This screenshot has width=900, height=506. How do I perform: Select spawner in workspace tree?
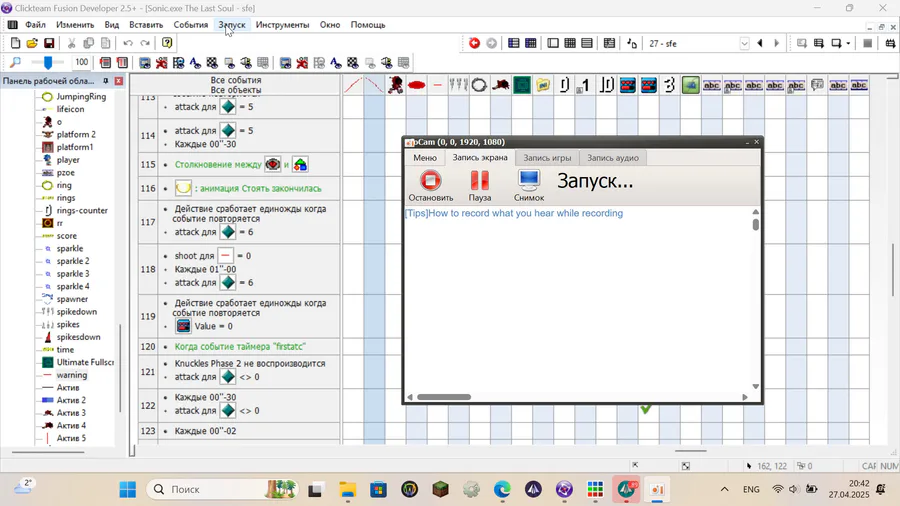(x=72, y=299)
